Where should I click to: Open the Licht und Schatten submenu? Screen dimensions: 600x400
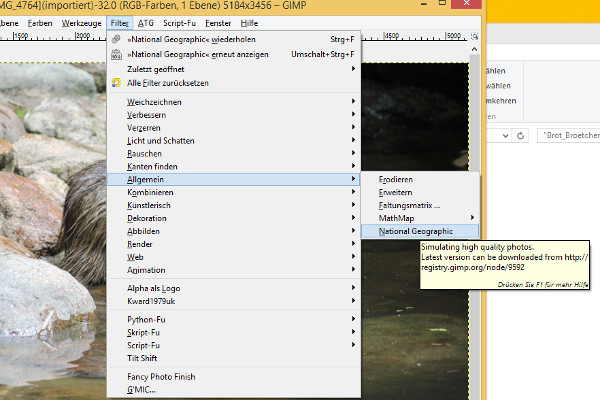[x=160, y=140]
